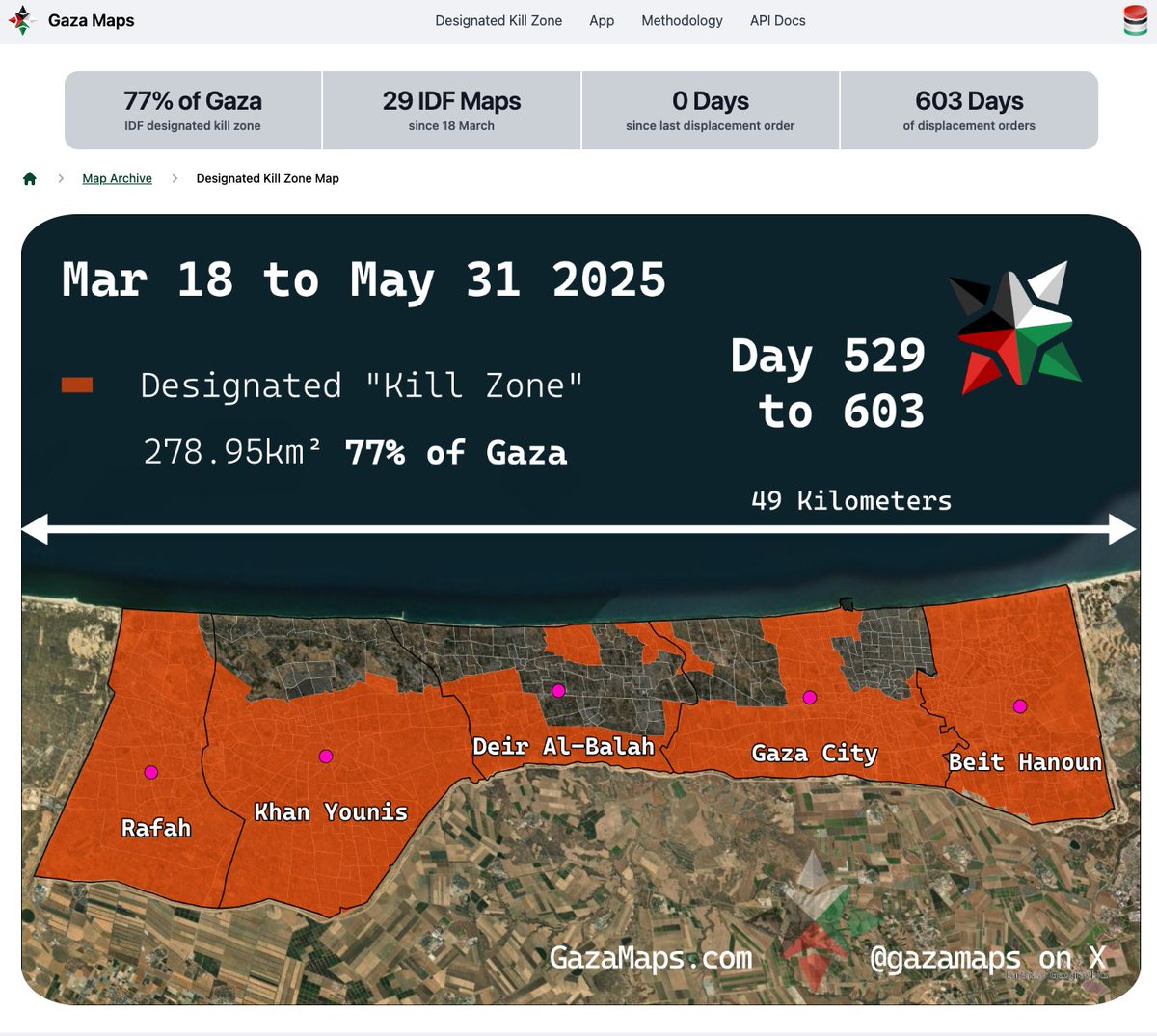Click the Mar 18 to May 31 2025 heading
1157x1036 pixels.
[363, 280]
